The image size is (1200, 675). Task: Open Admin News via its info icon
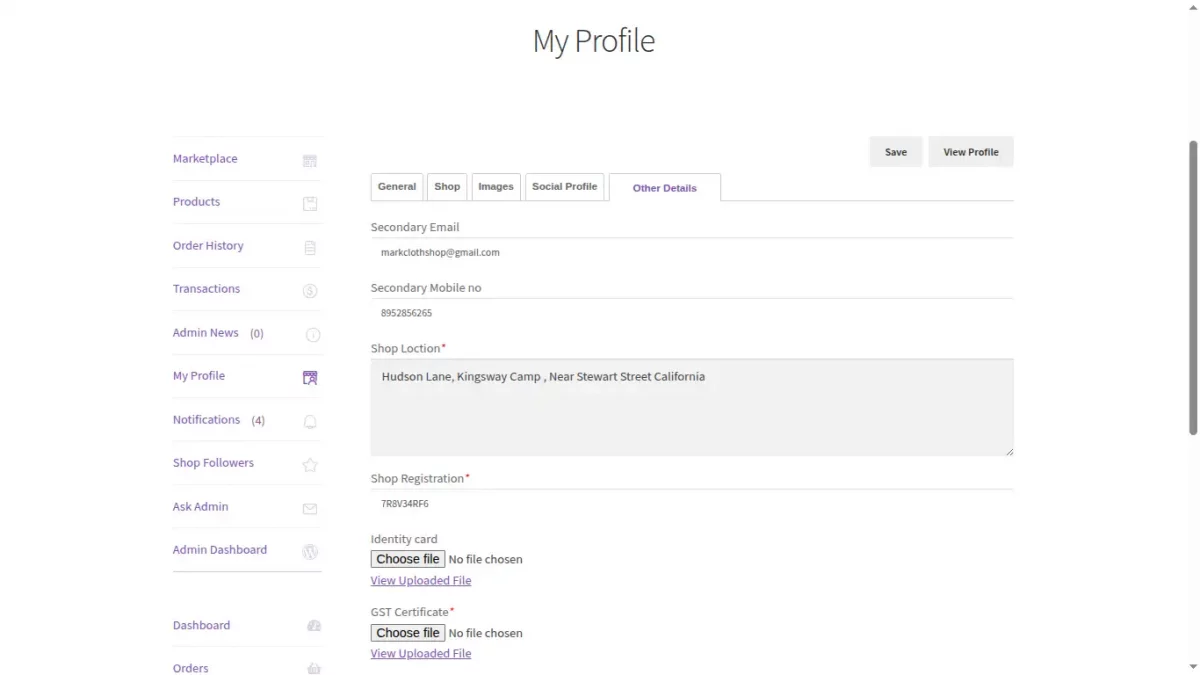point(309,334)
